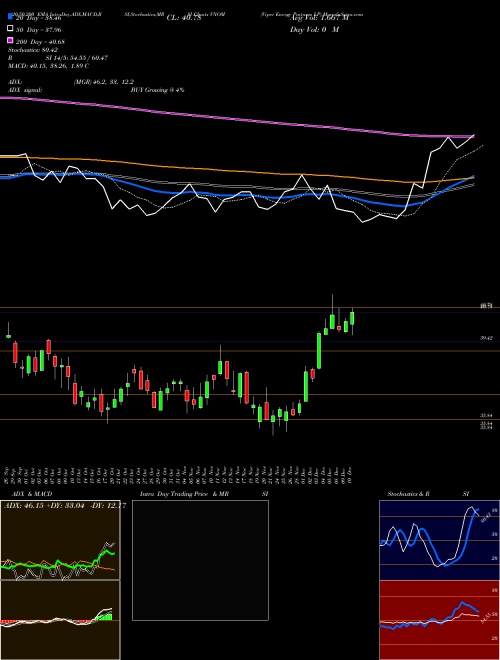
Task: Click the MACD values line
Action: [48, 66]
